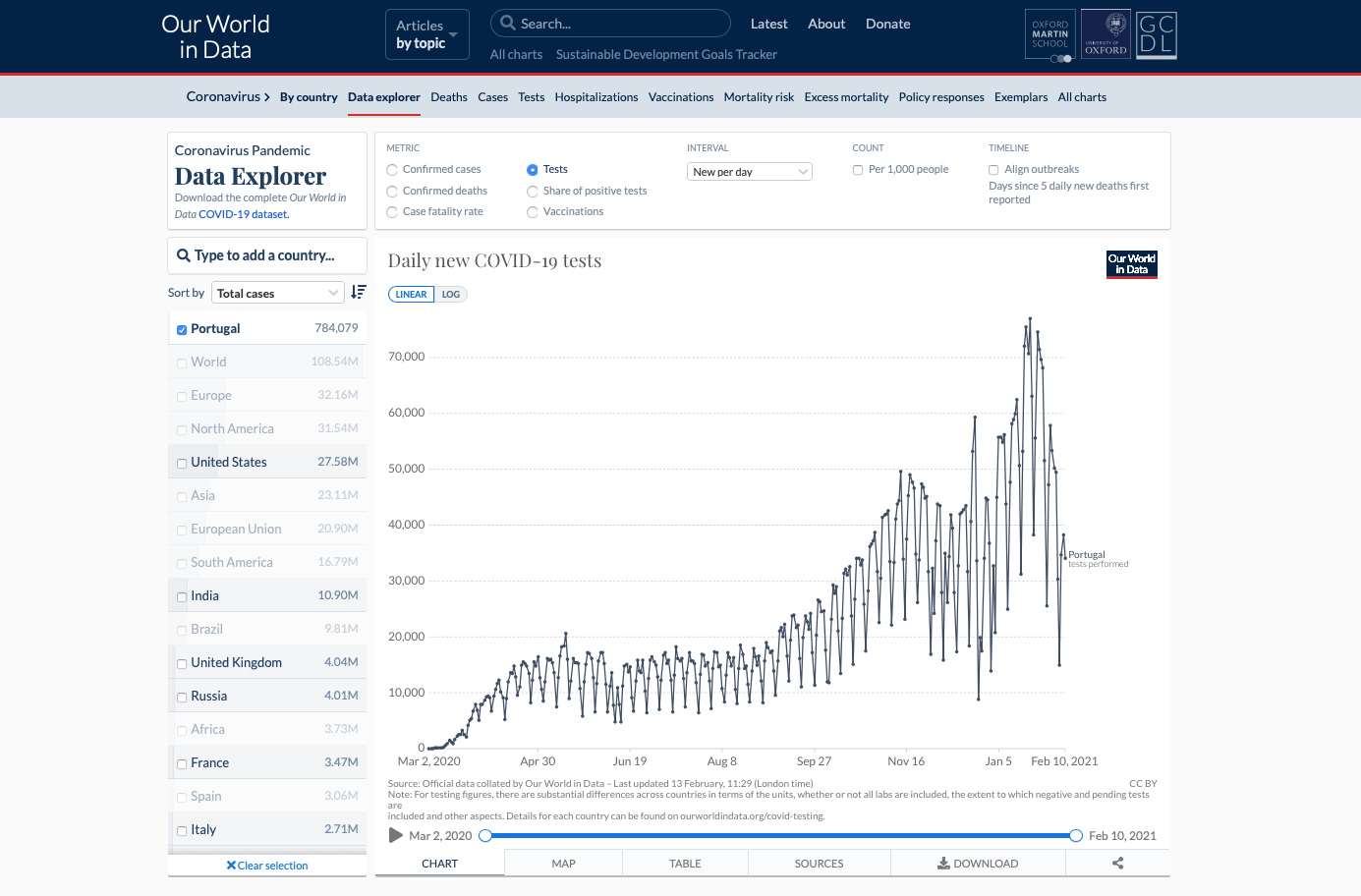Image resolution: width=1361 pixels, height=896 pixels.
Task: Open Cases in coronavirus nav
Action: (x=493, y=97)
